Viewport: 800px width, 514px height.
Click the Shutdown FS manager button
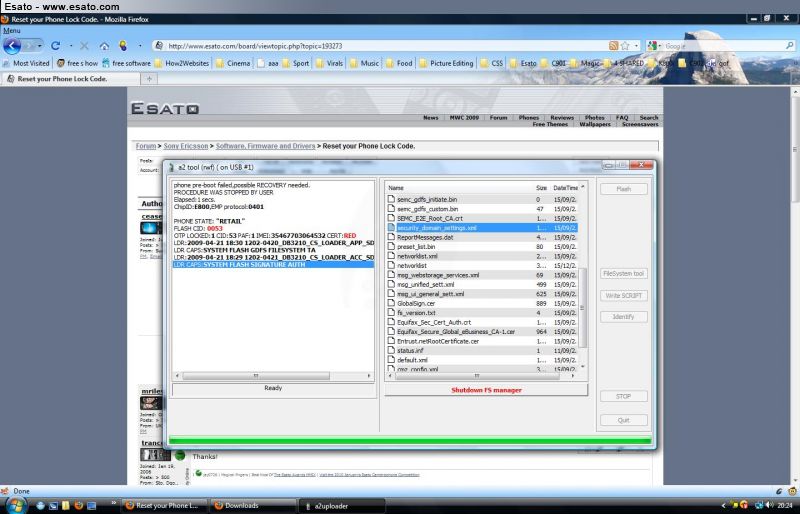tap(486, 390)
